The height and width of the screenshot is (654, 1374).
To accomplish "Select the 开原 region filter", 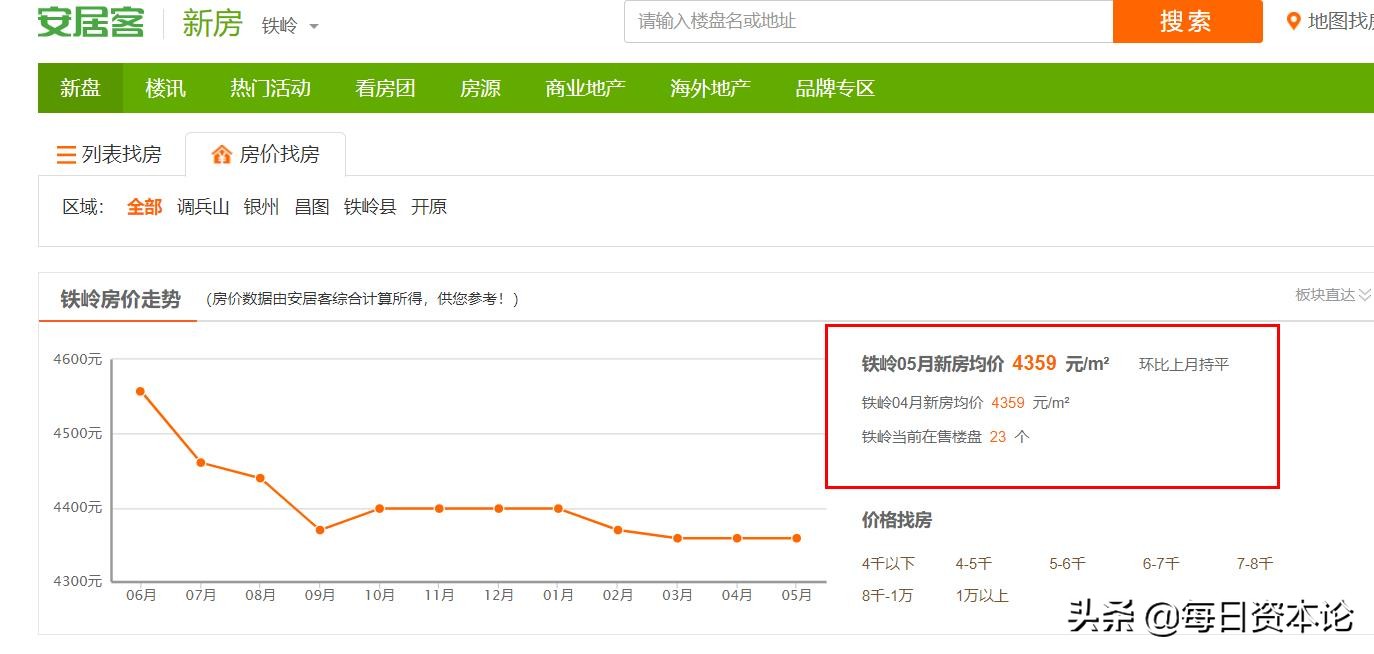I will coord(432,207).
